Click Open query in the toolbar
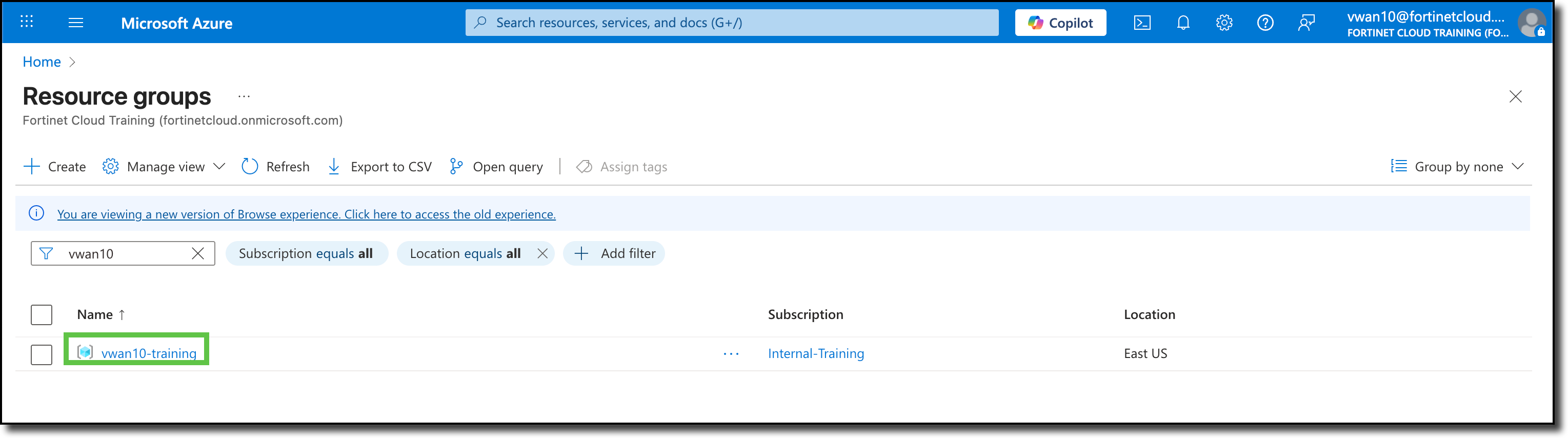Image resolution: width=1568 pixels, height=438 pixels. click(x=496, y=167)
